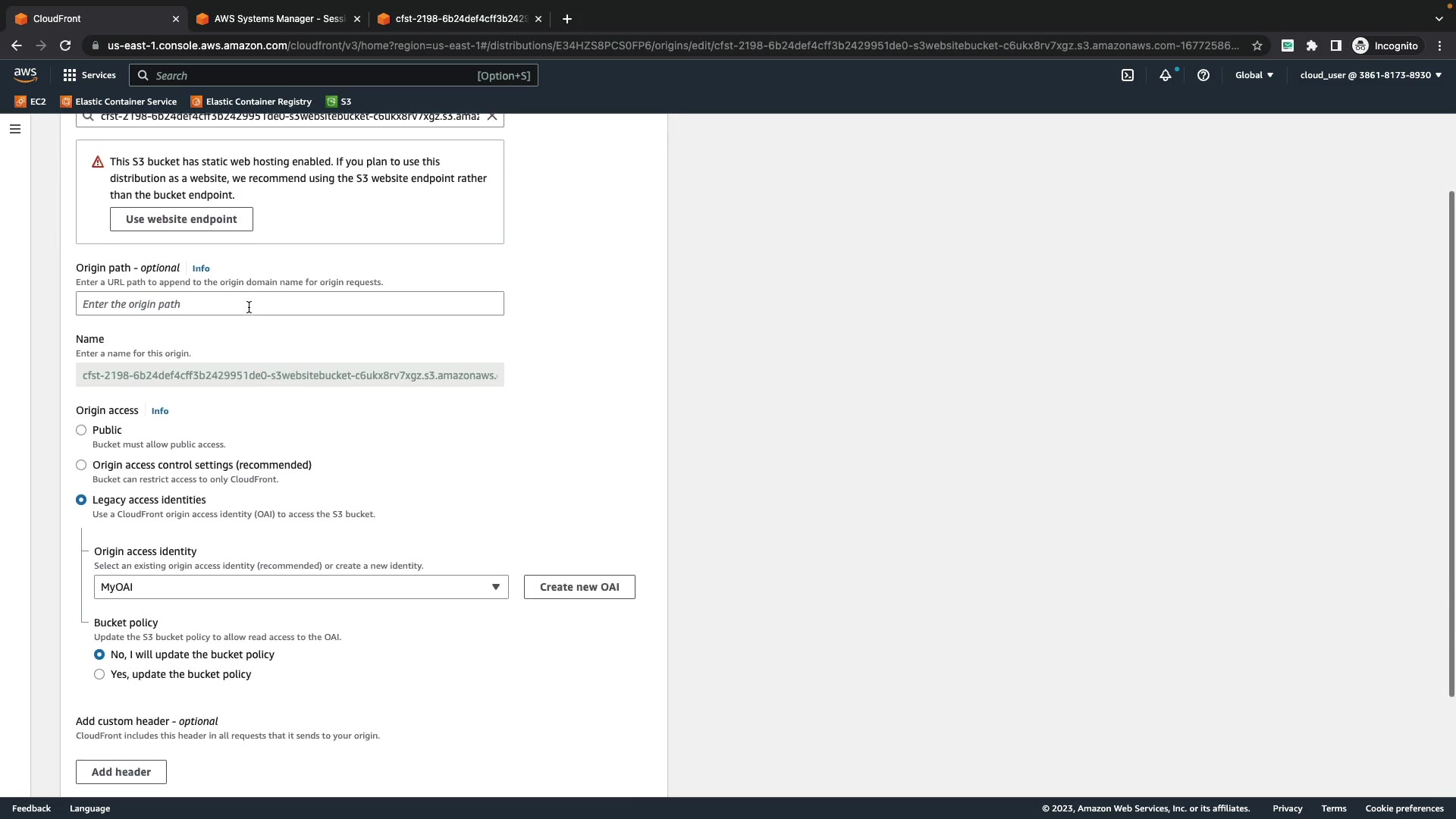The image size is (1456, 819).
Task: Bookmark page with the star icon
Action: click(1257, 45)
